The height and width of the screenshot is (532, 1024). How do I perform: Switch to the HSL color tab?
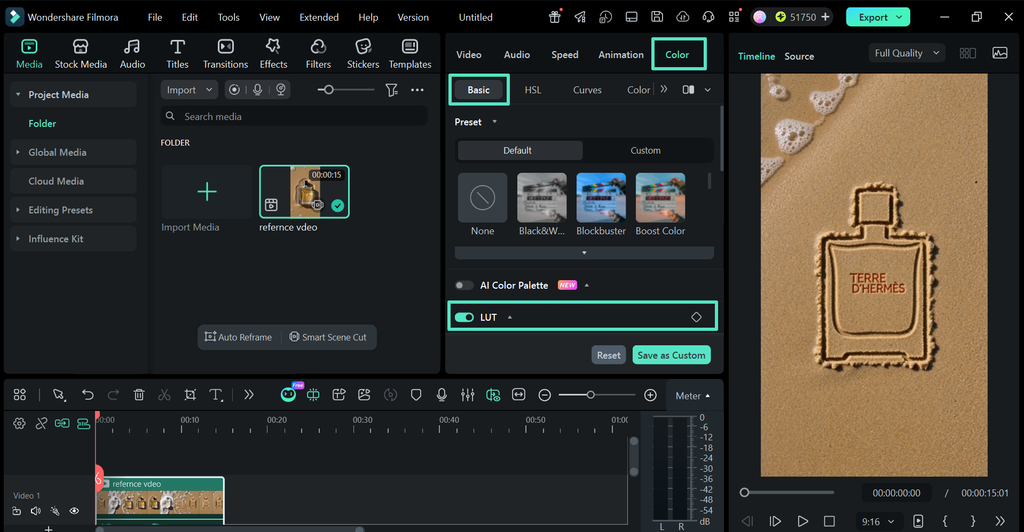click(533, 90)
